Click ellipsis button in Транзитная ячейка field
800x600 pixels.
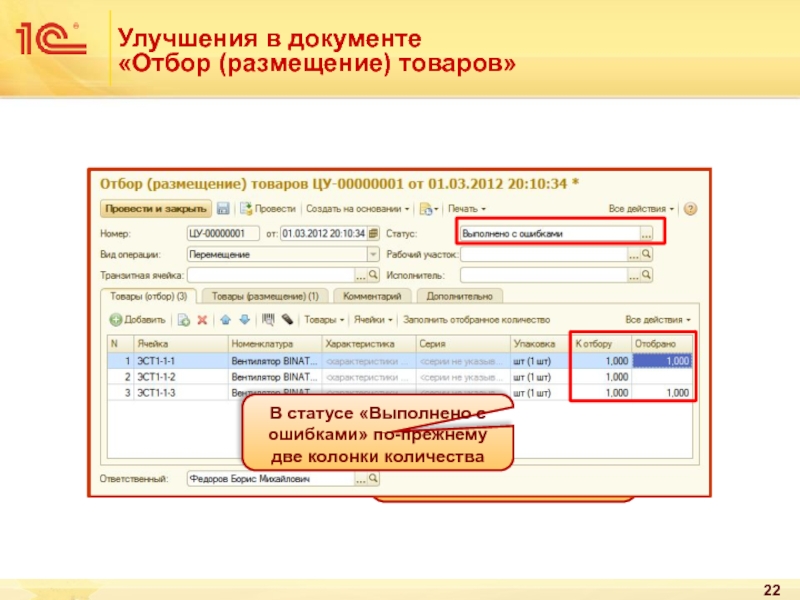(x=361, y=275)
